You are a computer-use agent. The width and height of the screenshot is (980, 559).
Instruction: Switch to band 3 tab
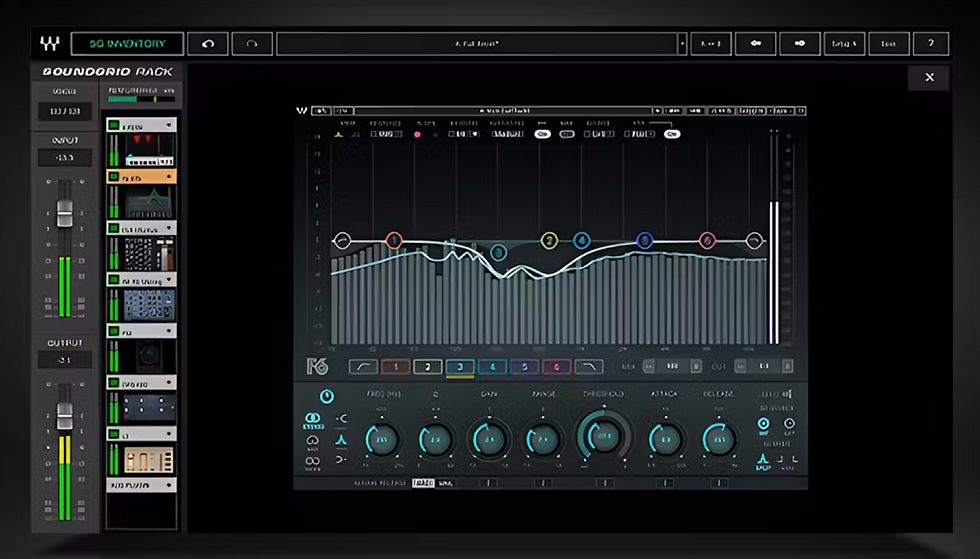point(460,367)
